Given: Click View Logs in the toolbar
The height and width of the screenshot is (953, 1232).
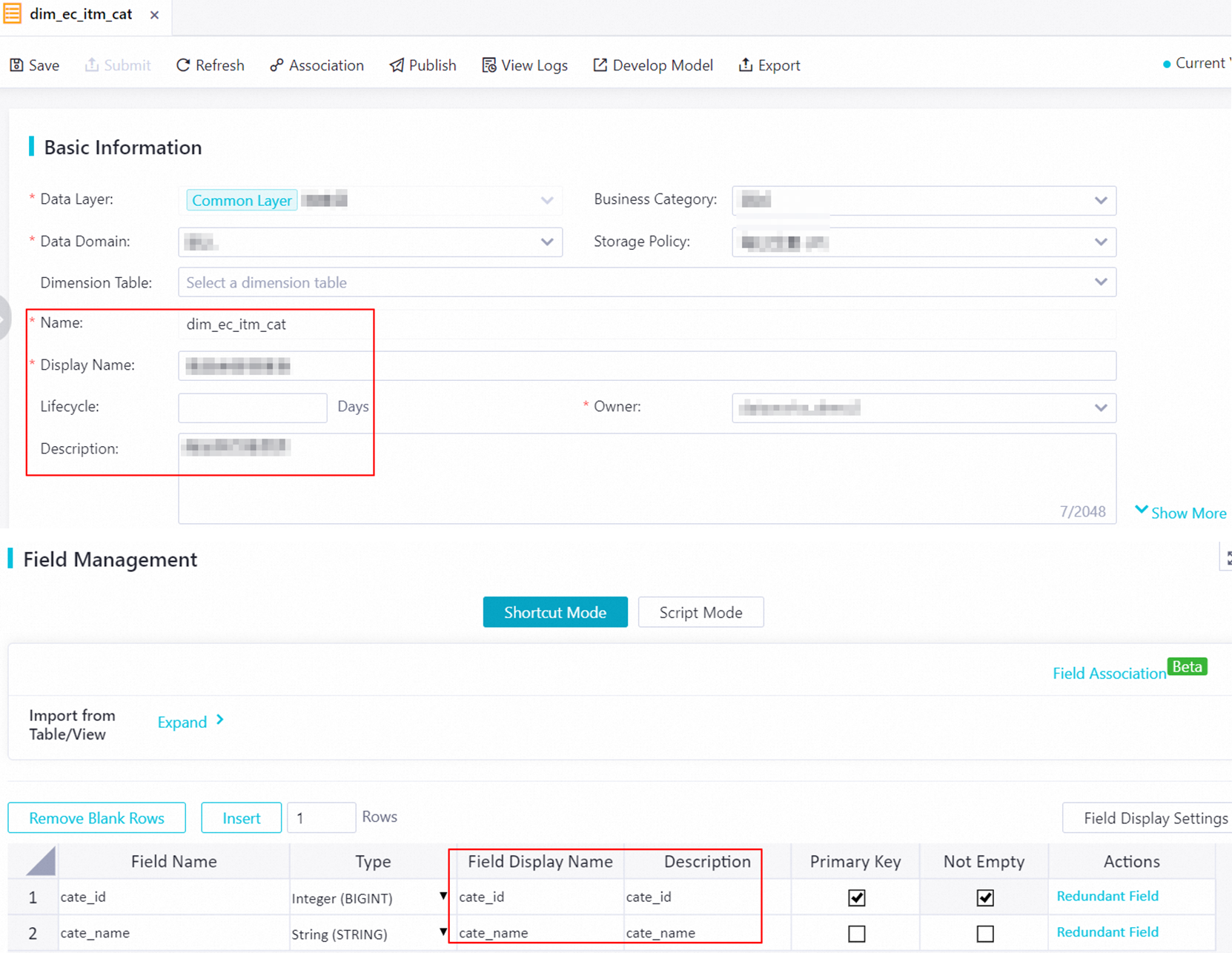Looking at the screenshot, I should [525, 65].
